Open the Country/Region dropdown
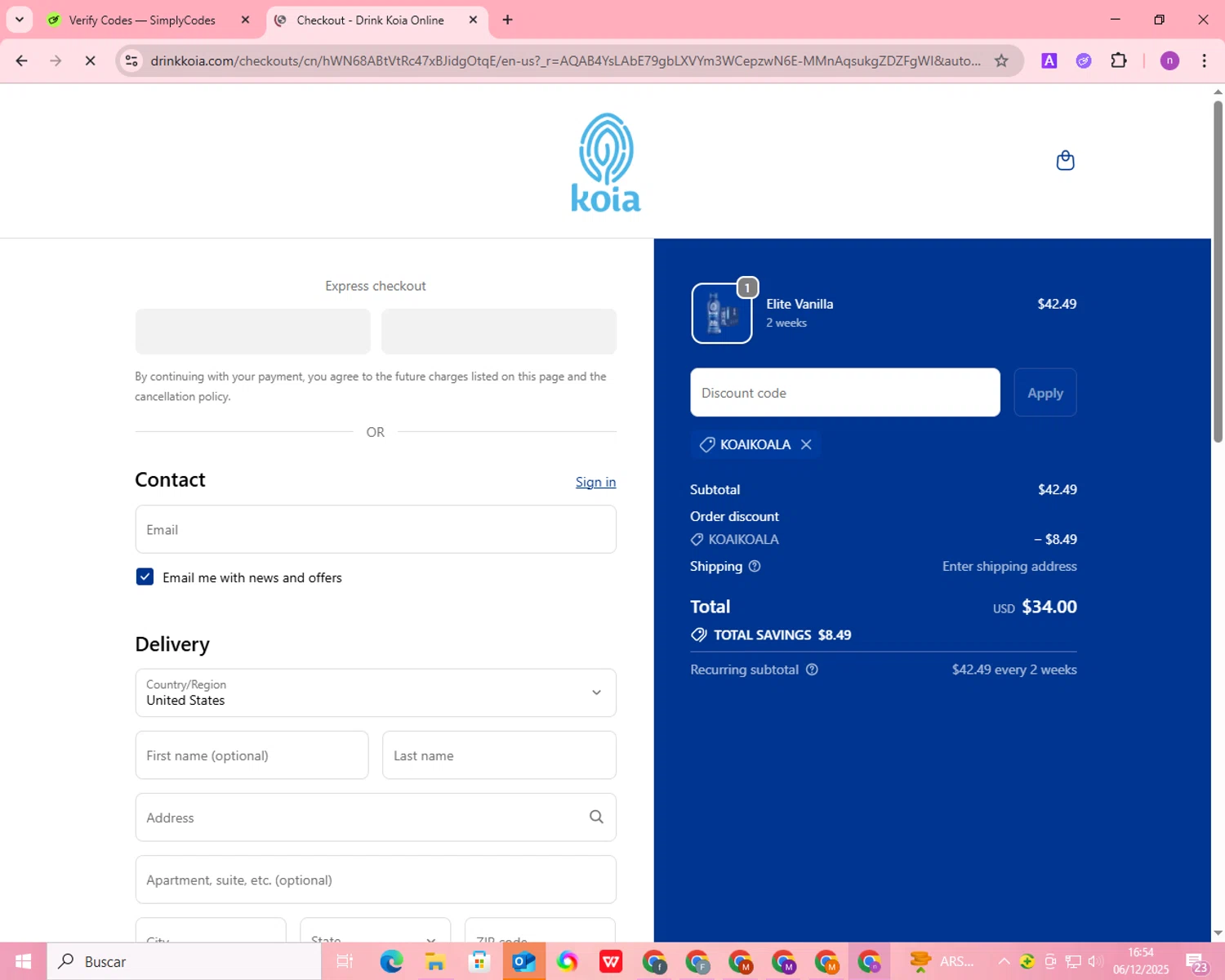This screenshot has height=980, width=1225. pos(376,693)
